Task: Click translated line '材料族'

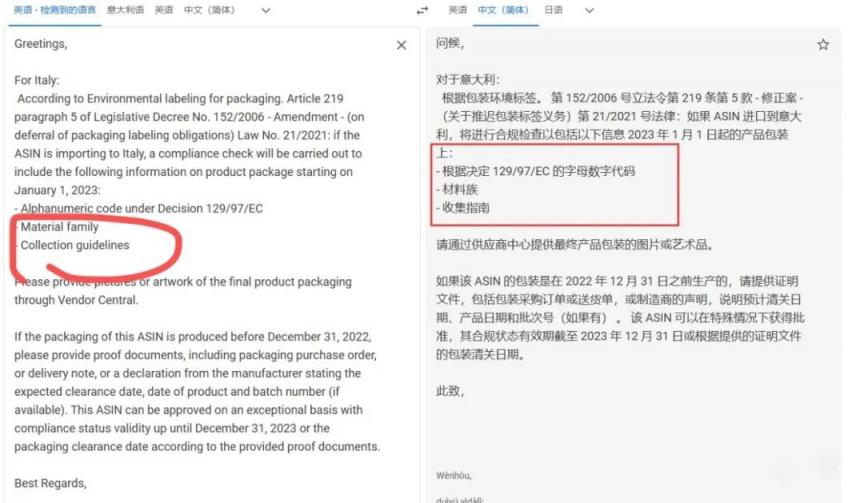Action: point(457,190)
